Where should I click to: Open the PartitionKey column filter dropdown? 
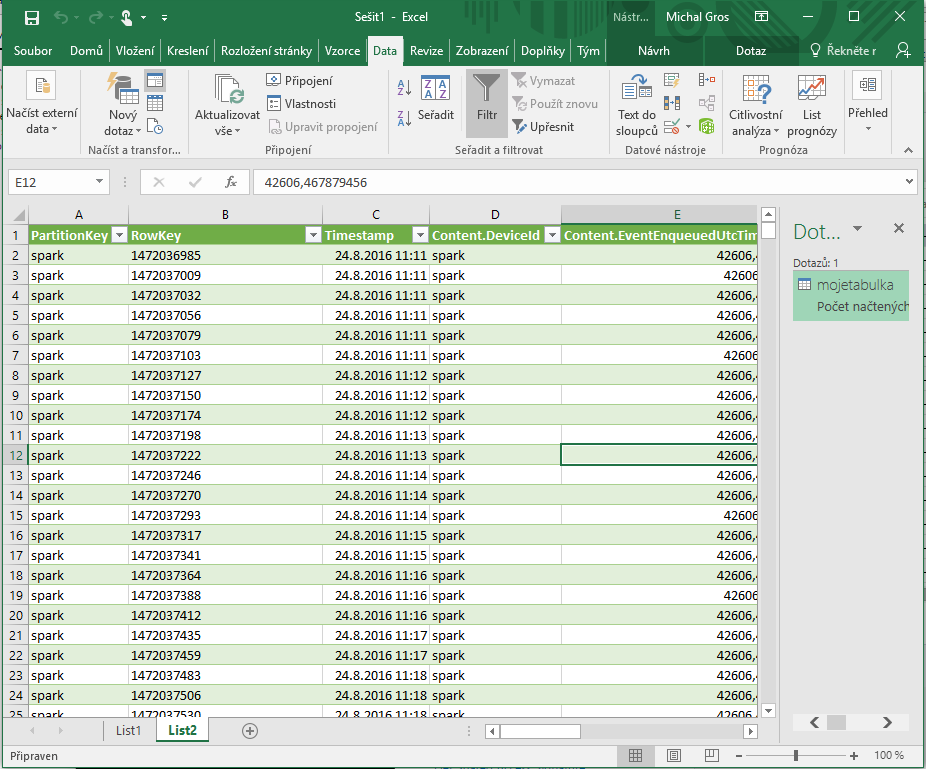coord(119,235)
